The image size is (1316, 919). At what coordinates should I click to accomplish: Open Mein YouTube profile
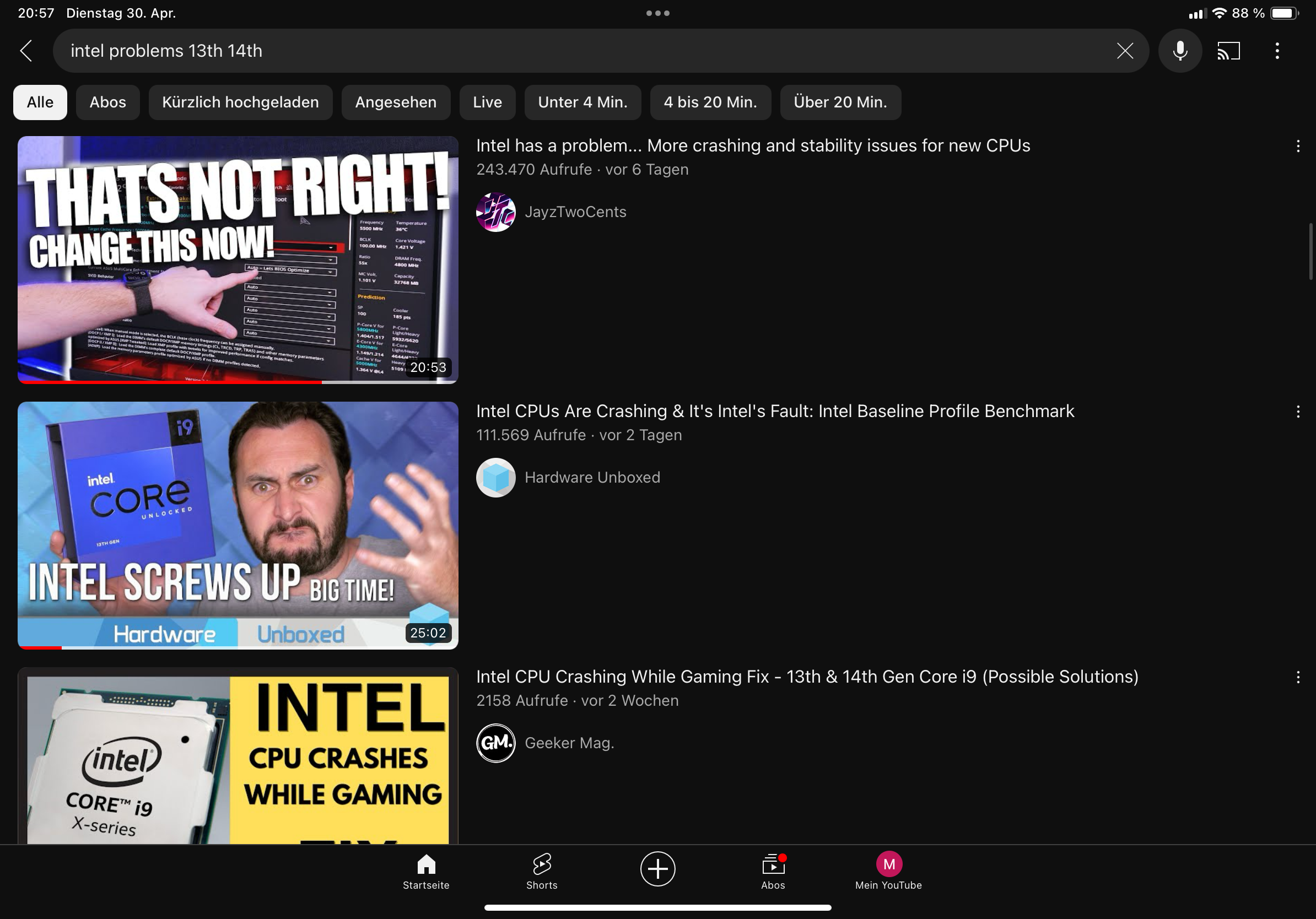pos(888,872)
